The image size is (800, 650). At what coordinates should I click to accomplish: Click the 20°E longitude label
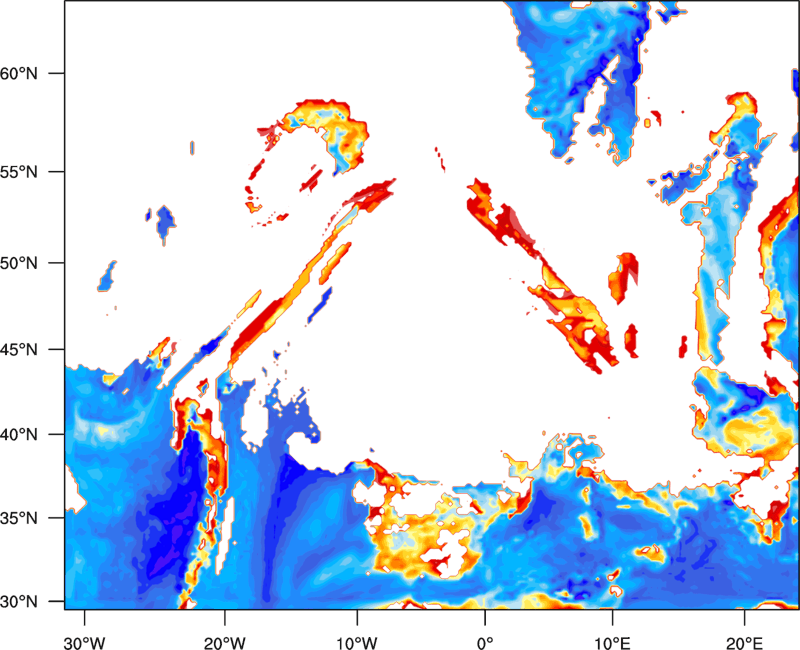743,643
